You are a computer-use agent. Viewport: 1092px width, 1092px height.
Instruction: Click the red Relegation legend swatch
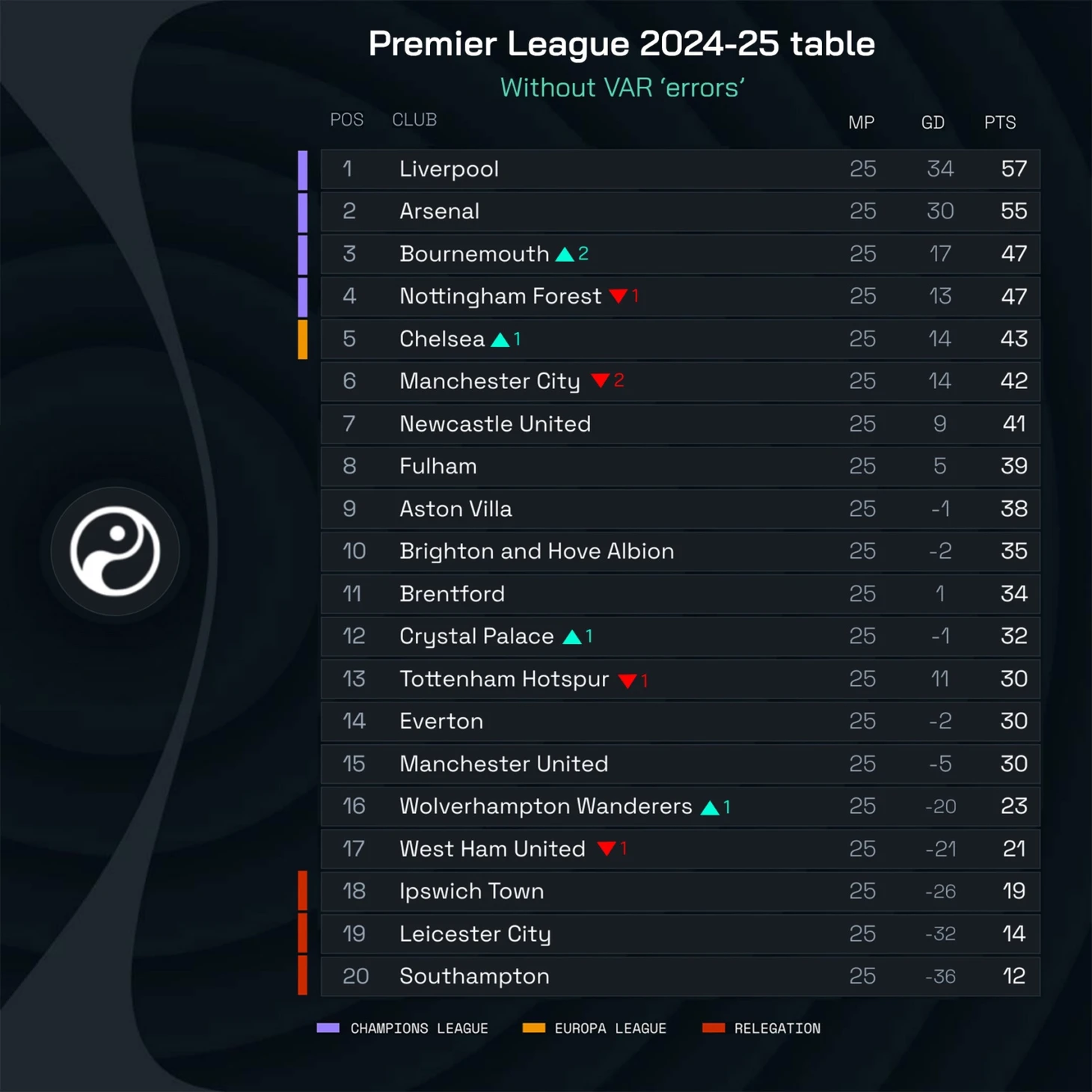(x=714, y=1028)
